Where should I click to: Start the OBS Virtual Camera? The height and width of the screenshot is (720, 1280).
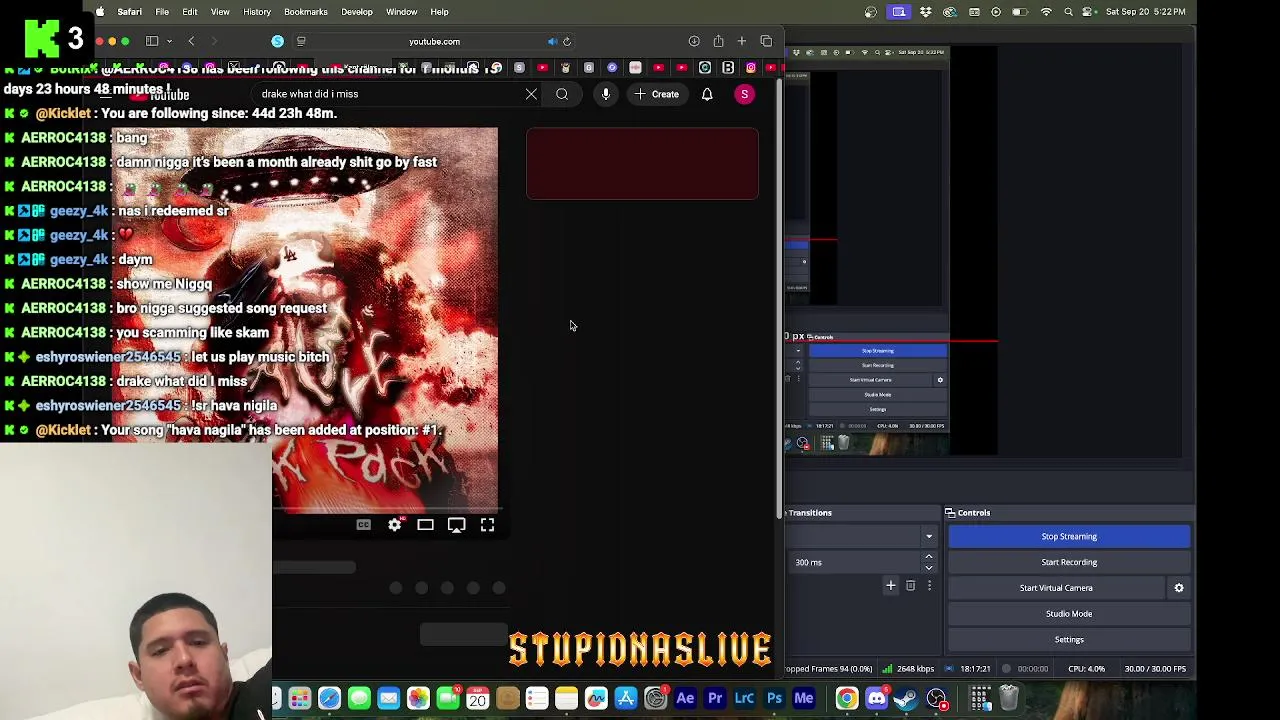(1056, 588)
